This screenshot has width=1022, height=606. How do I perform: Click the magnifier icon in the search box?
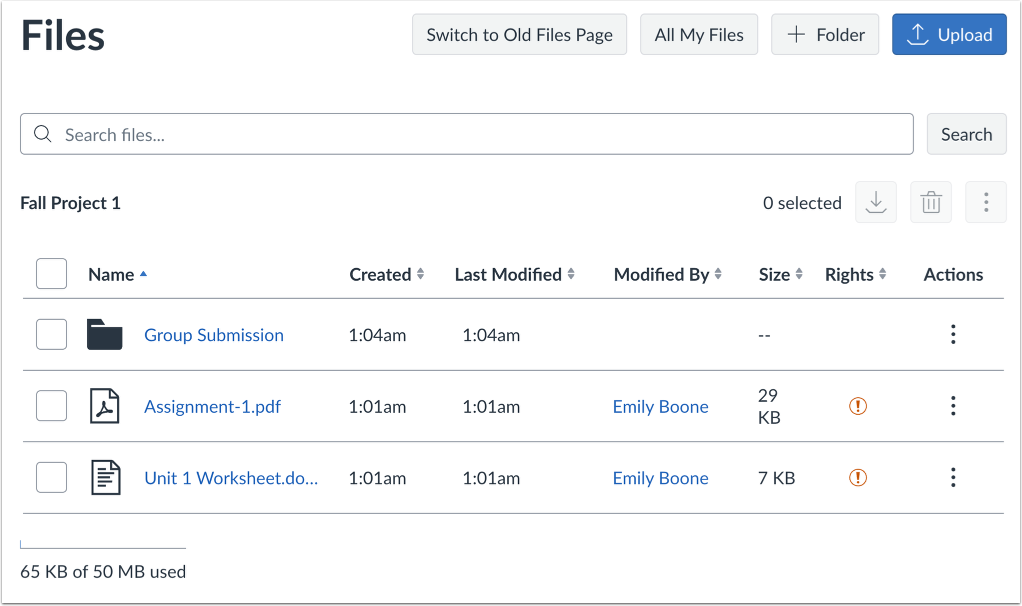[x=43, y=134]
